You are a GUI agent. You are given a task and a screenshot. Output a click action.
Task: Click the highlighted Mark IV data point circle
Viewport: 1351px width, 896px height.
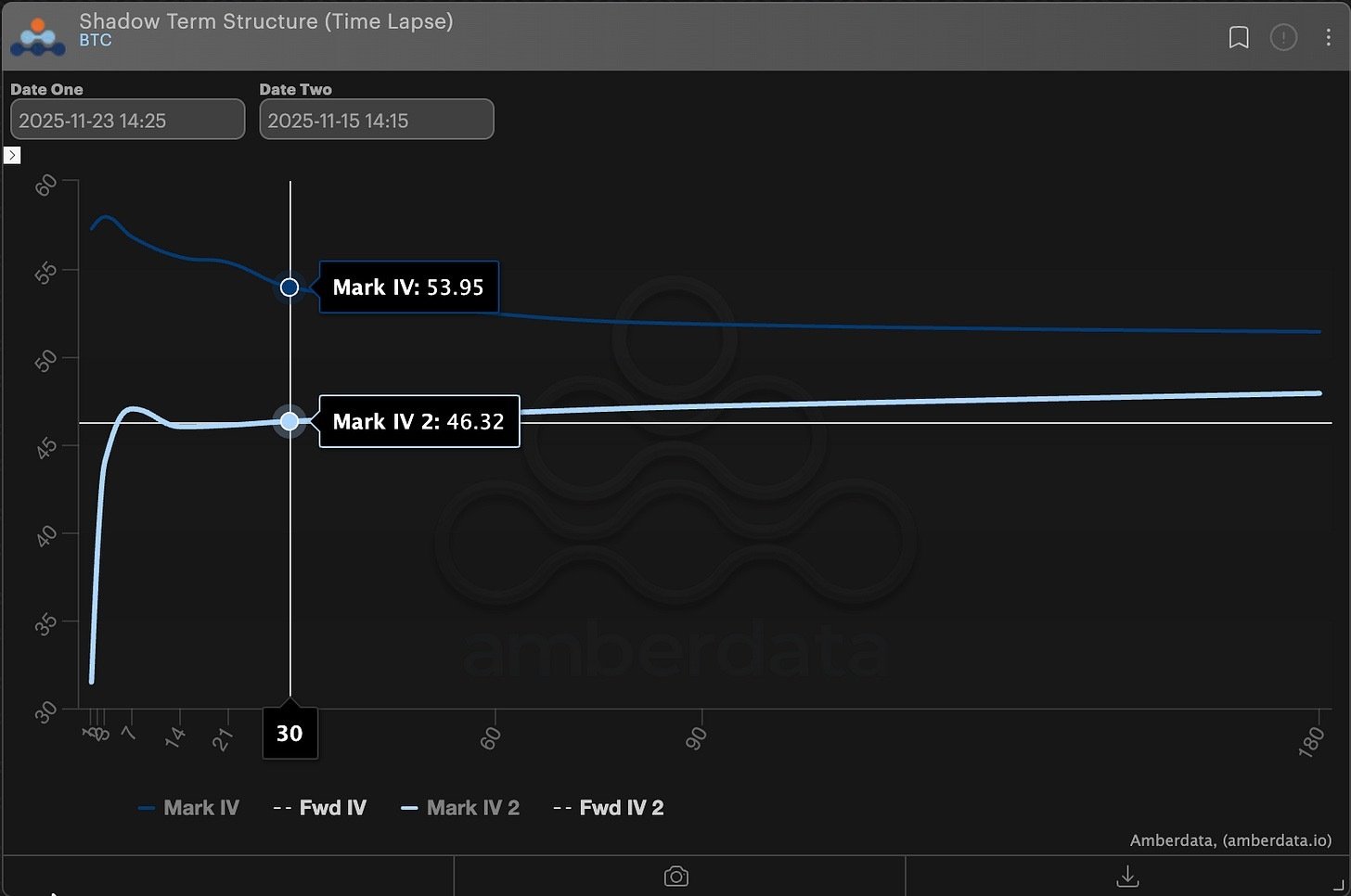pyautogui.click(x=289, y=288)
